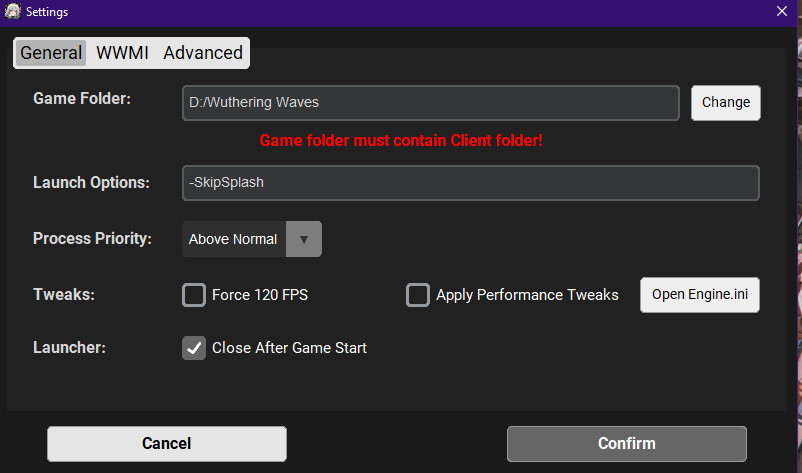Click the Settings title bar text
The width and height of the screenshot is (802, 473).
[47, 11]
